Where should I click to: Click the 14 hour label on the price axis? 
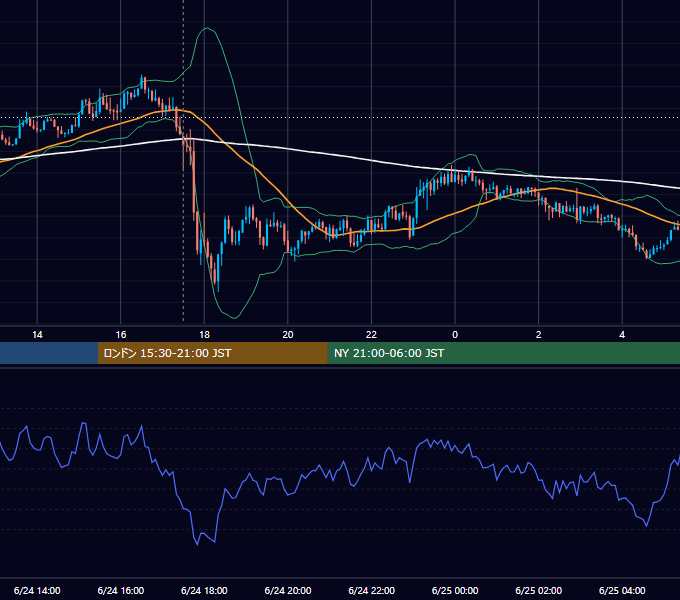pos(37,335)
